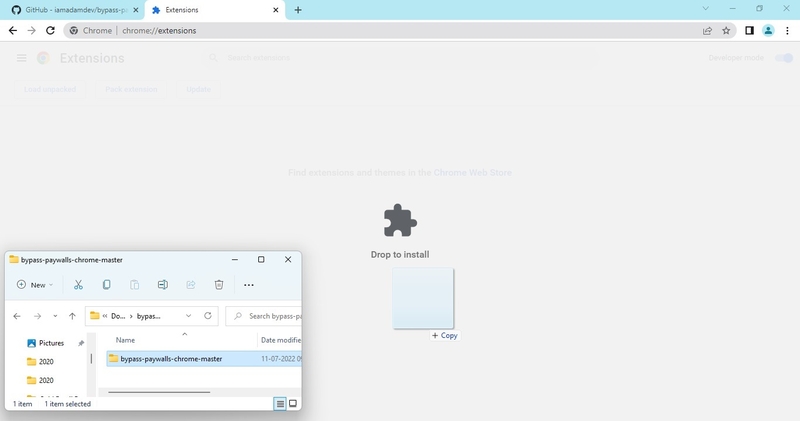Click the Search extensions field
The width and height of the screenshot is (800, 421).
point(401,58)
